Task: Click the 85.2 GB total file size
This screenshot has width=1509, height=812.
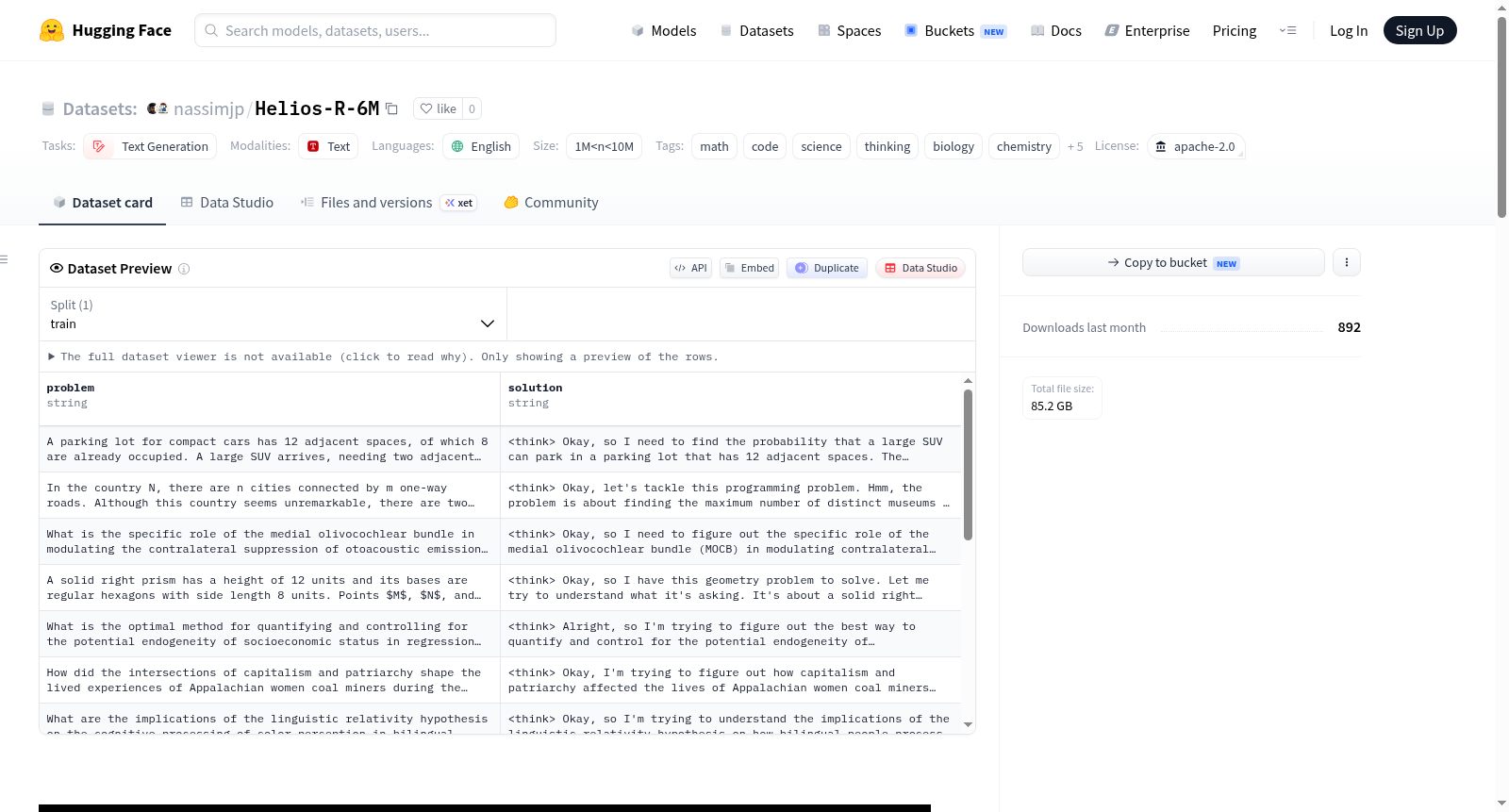Action: [1052, 406]
